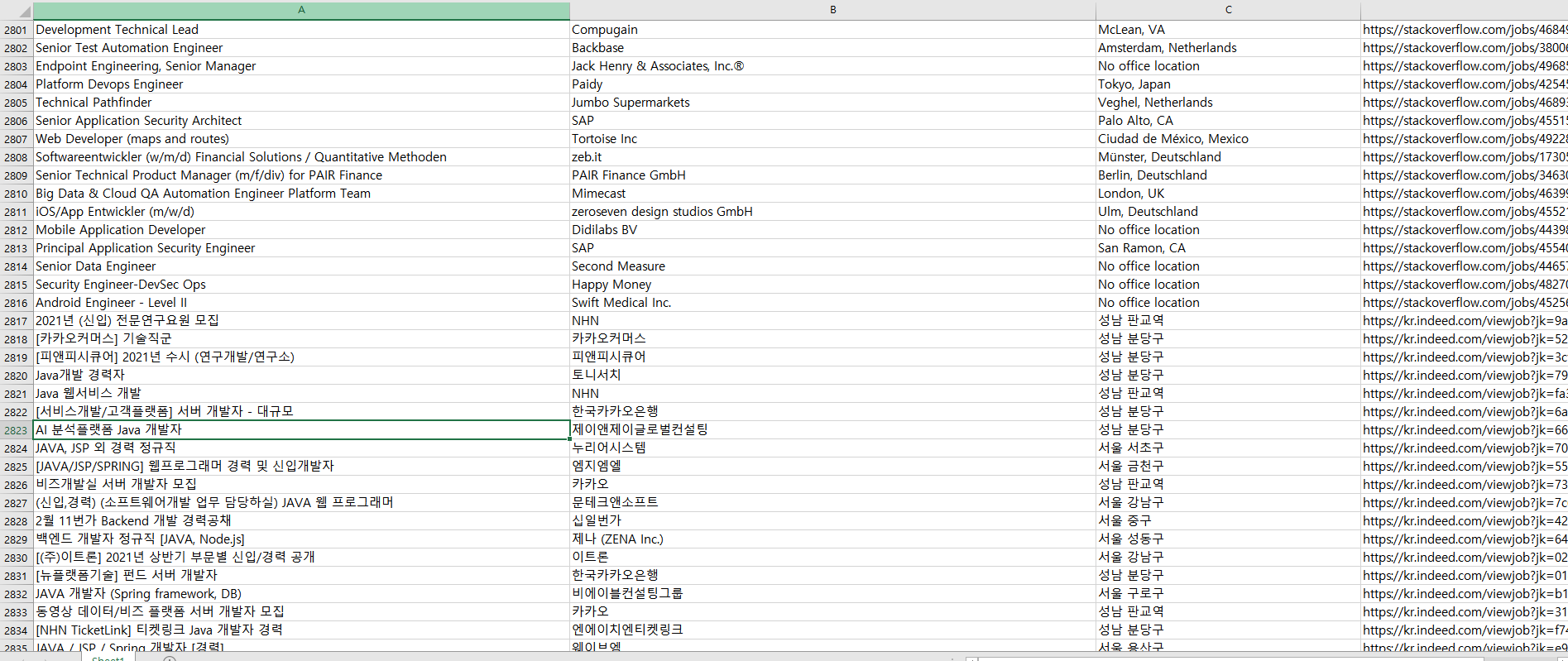The height and width of the screenshot is (661, 1568).
Task: Select 'Web Developer (maps and routes)' cell
Action: (x=301, y=139)
